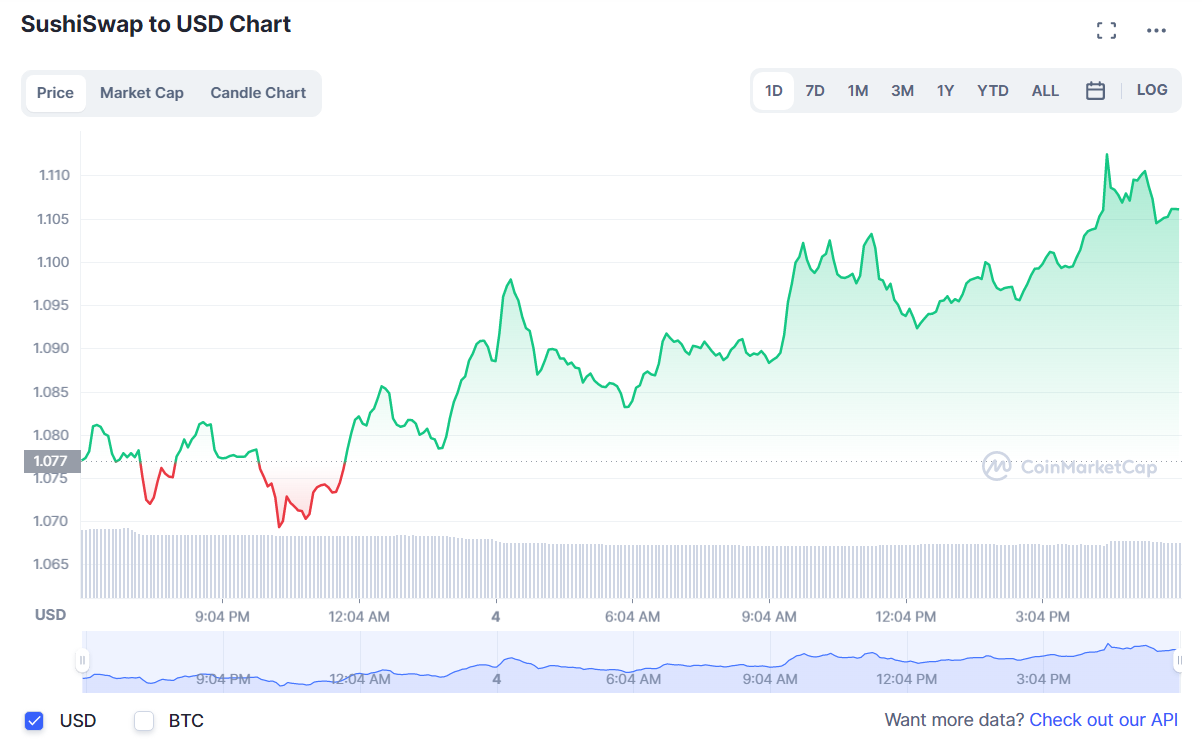1202x754 pixels.
Task: Click the '12:04 AM' main chart axis label
Action: [x=359, y=617]
